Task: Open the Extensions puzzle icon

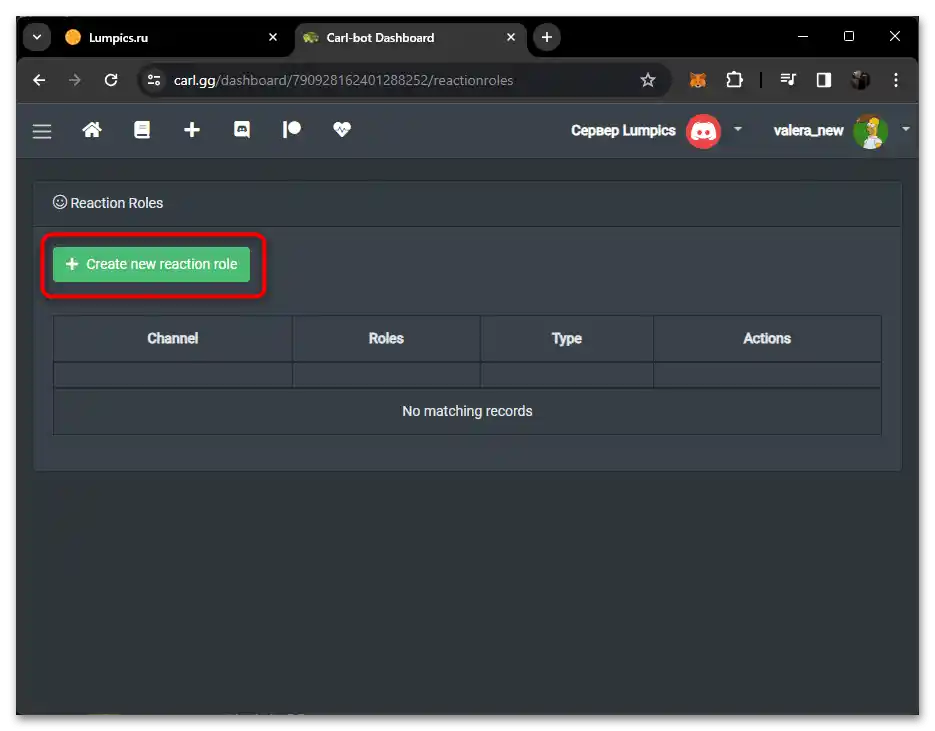Action: pos(735,80)
